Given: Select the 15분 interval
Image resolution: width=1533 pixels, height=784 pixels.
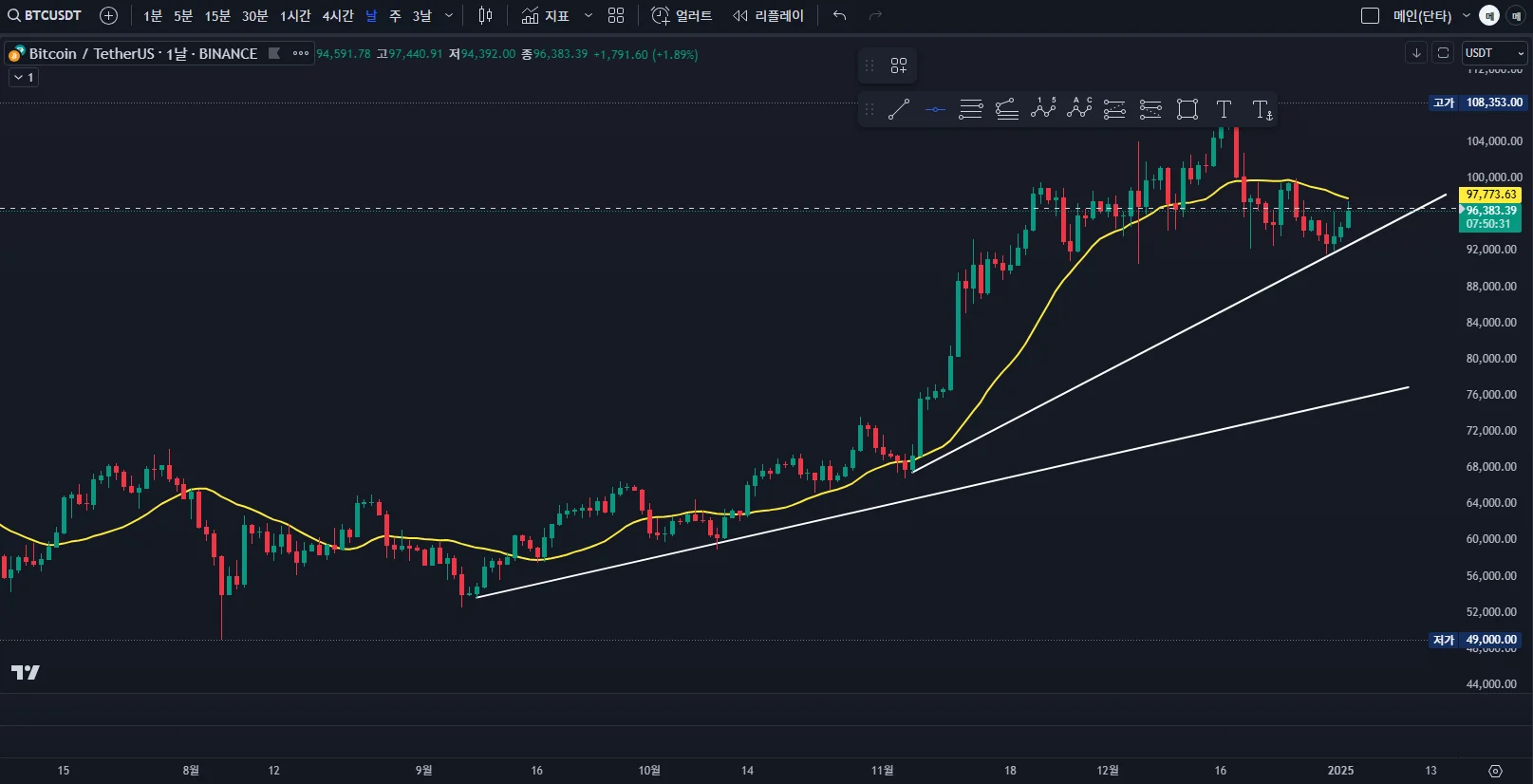Looking at the screenshot, I should [x=217, y=16].
